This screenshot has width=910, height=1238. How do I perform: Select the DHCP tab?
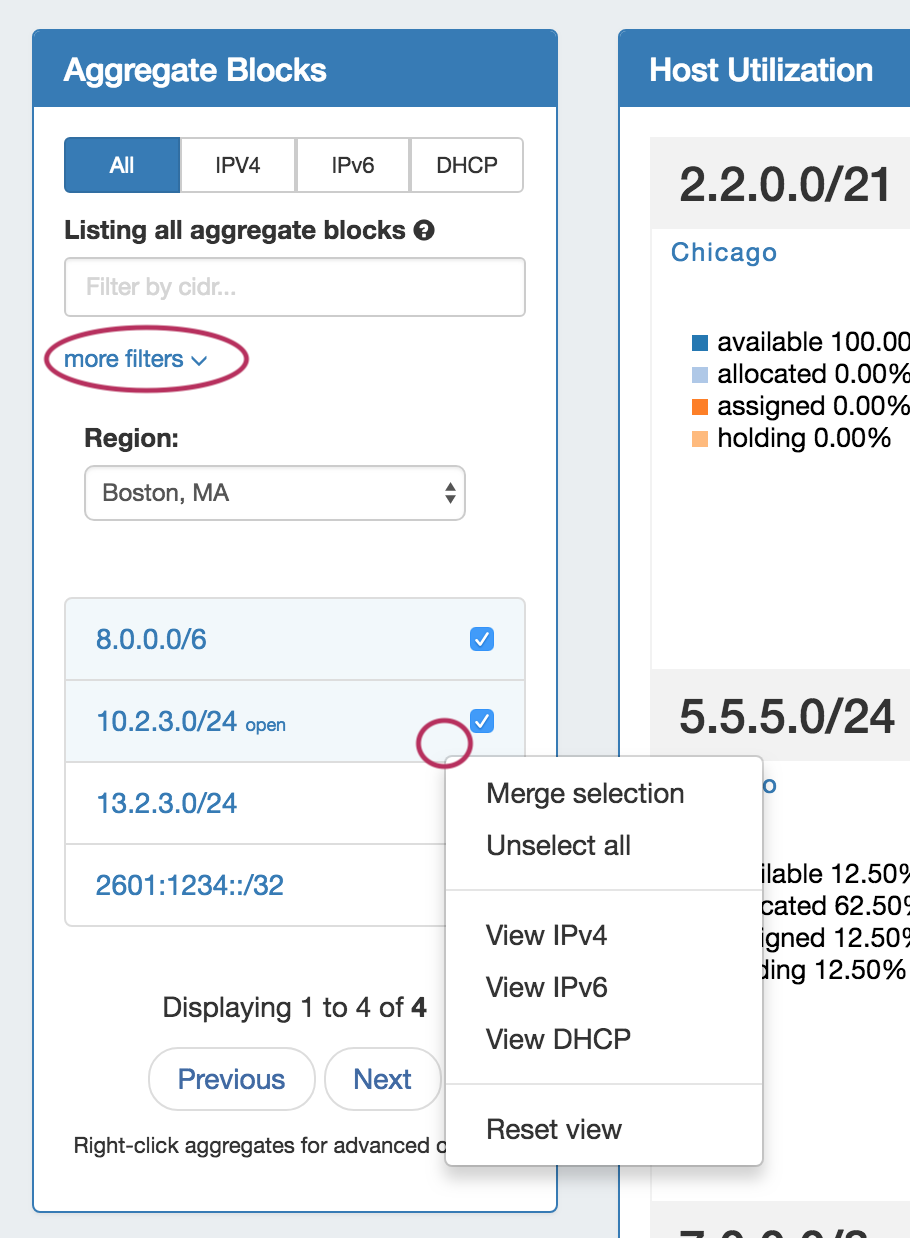pyautogui.click(x=467, y=165)
